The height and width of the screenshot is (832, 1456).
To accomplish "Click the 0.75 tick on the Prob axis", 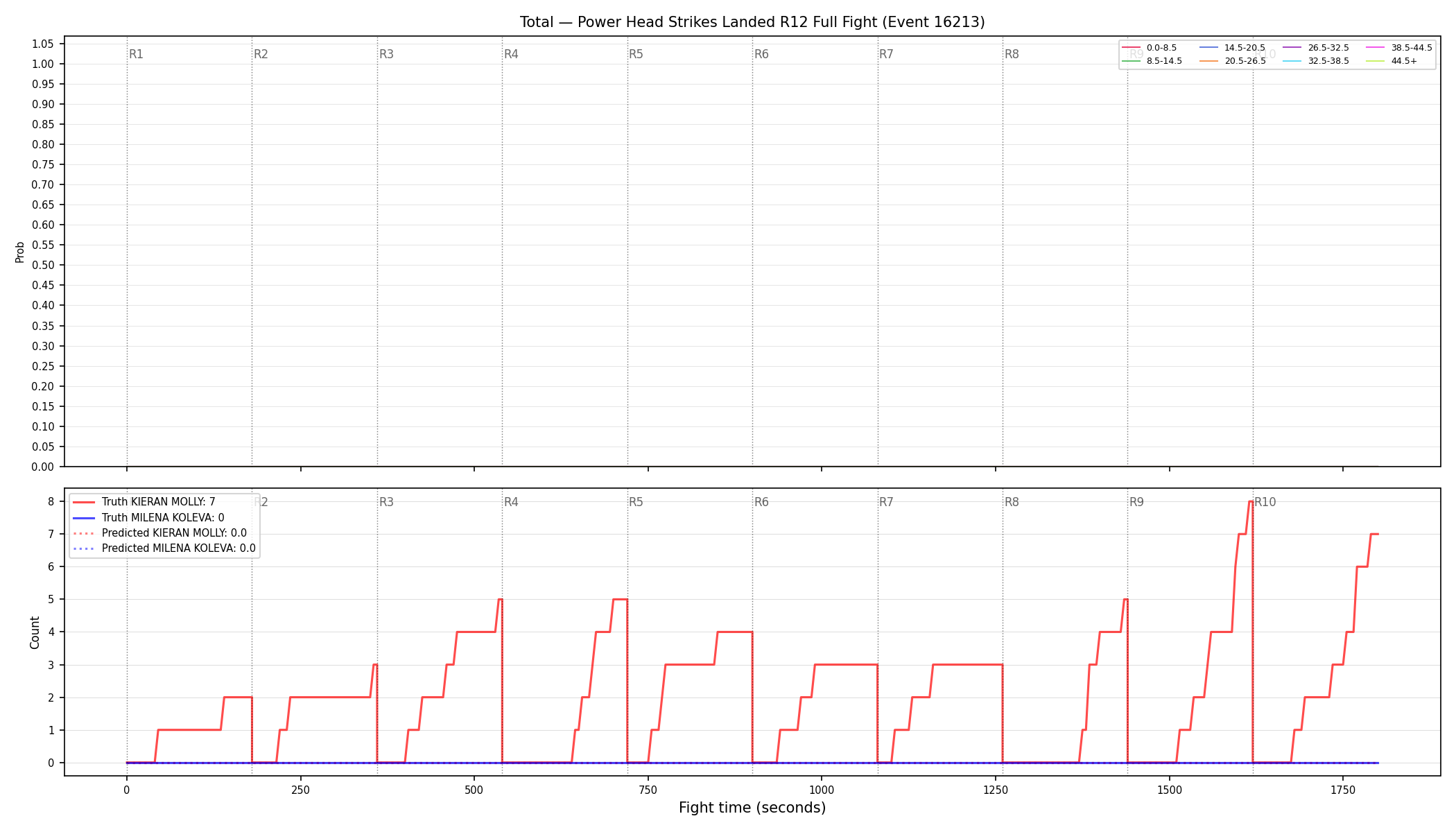I will click(x=42, y=164).
